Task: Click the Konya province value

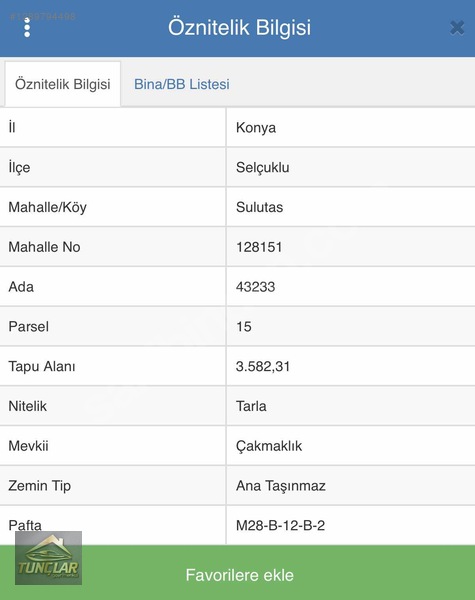Action: tap(256, 128)
